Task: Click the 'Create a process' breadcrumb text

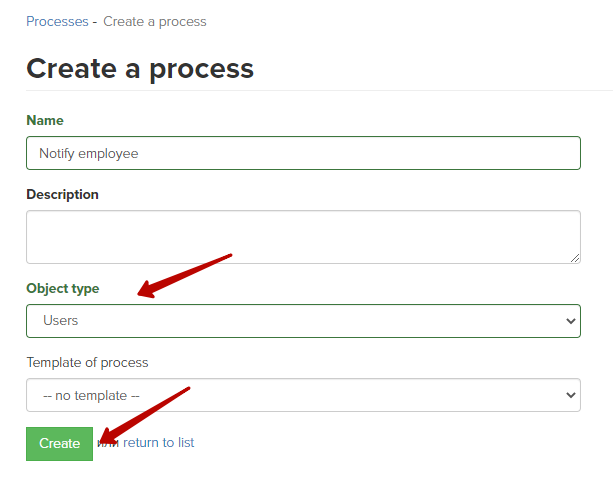Action: point(155,22)
